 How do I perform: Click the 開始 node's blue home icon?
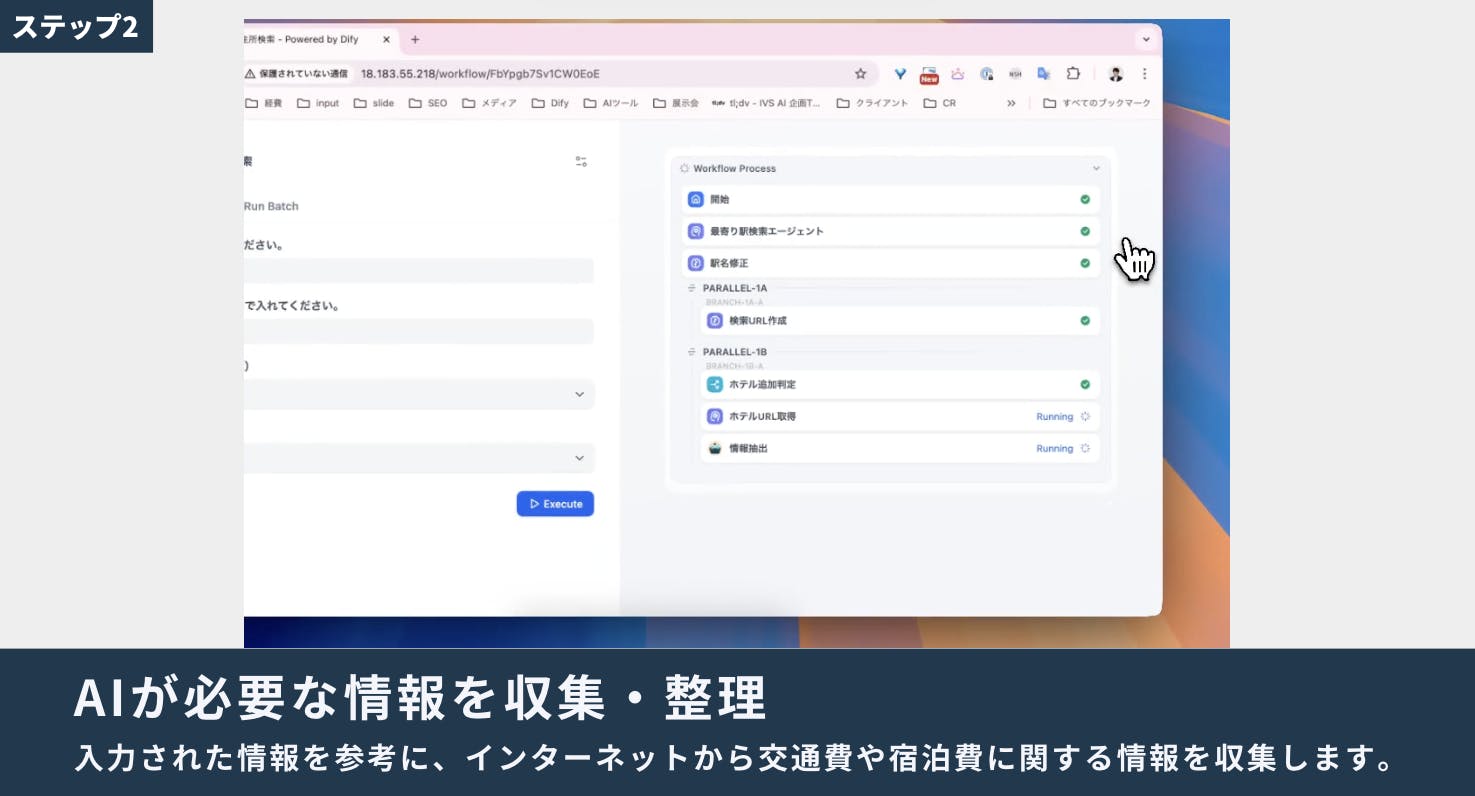696,200
